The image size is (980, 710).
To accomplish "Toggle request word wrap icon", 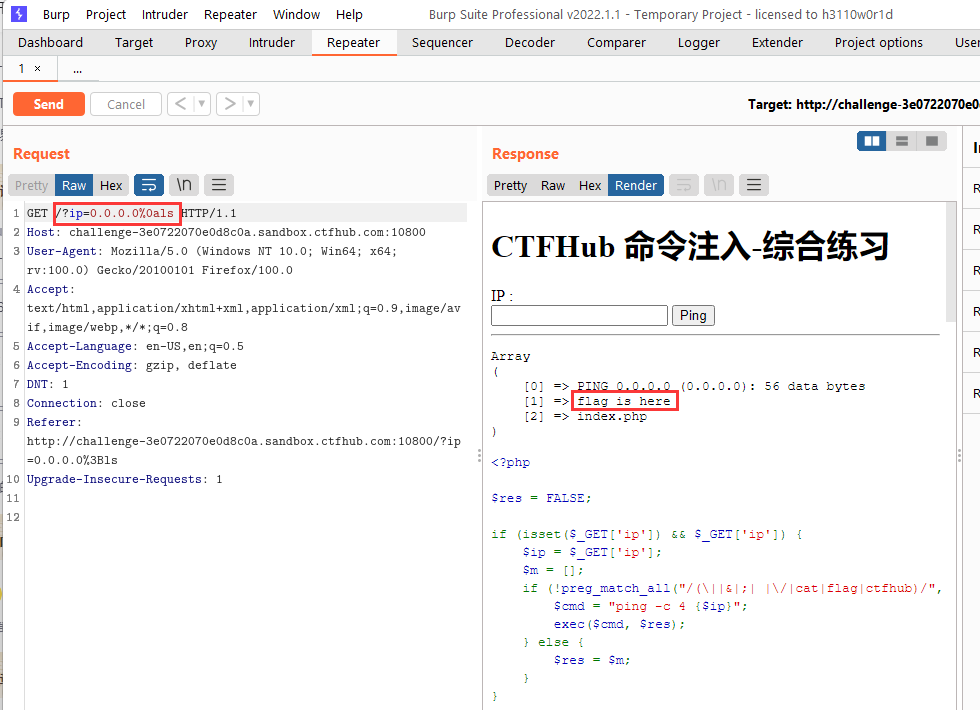I will coord(149,185).
